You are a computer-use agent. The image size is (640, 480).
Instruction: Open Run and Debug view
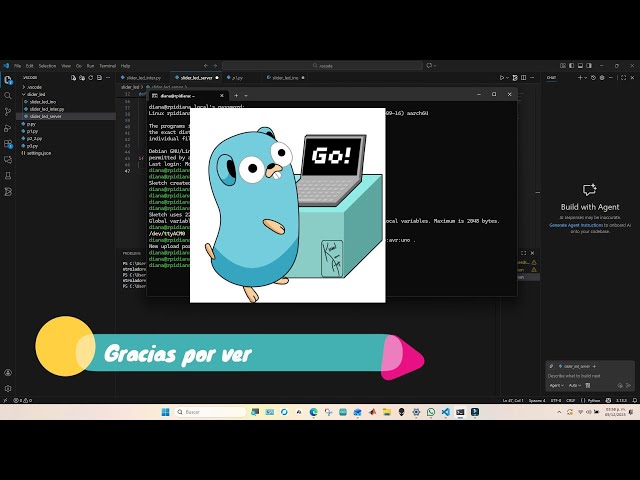[8, 128]
